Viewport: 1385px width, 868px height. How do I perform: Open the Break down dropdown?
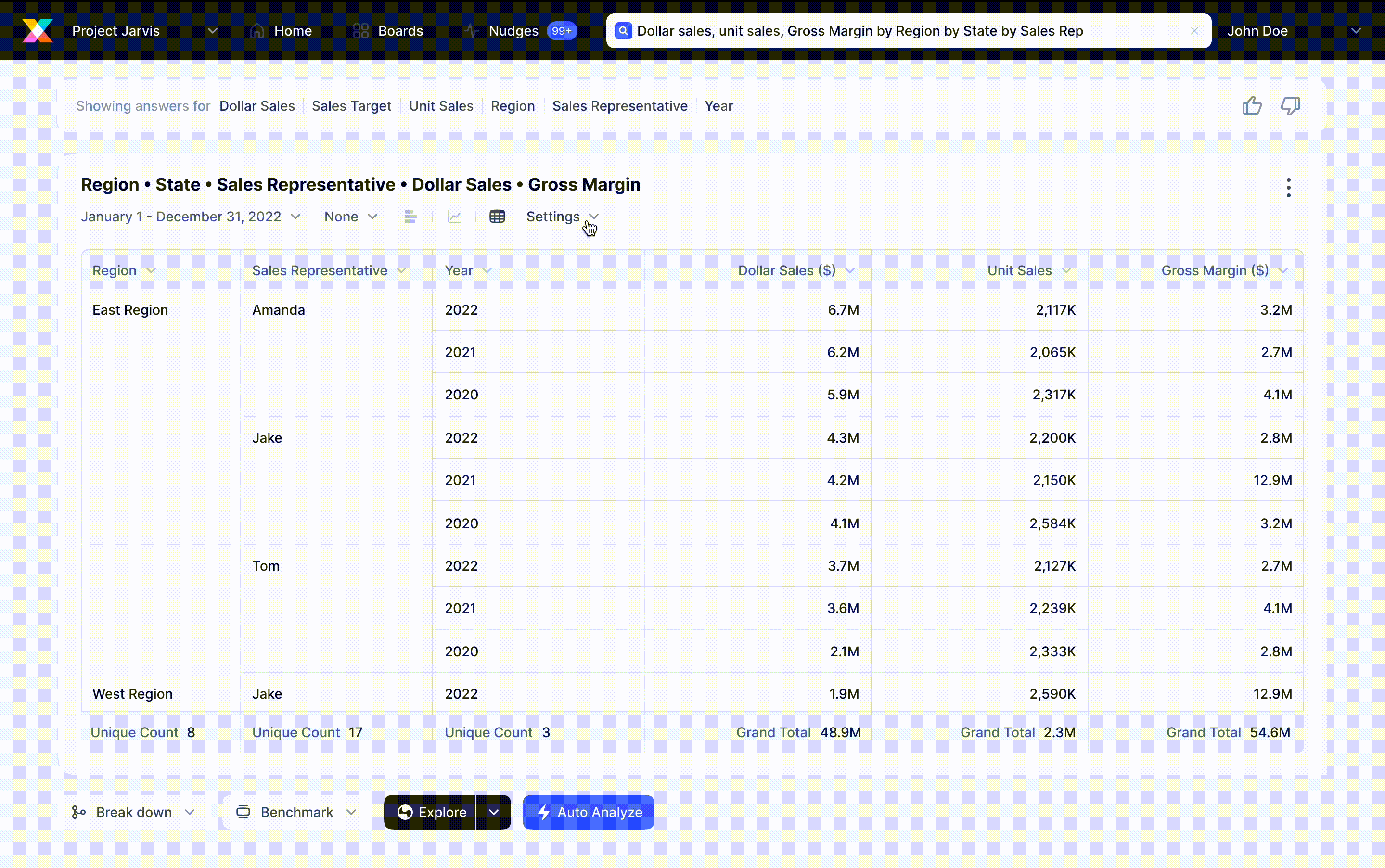(134, 812)
